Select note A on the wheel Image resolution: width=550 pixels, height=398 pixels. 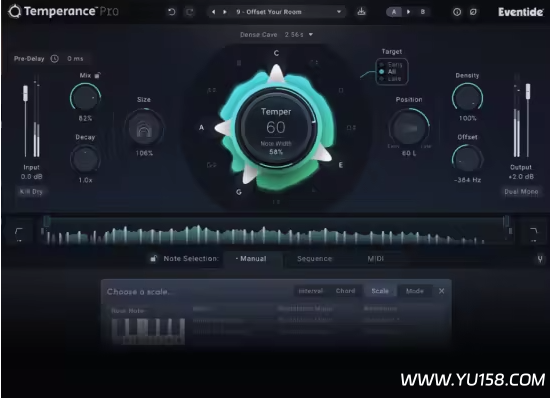(201, 128)
